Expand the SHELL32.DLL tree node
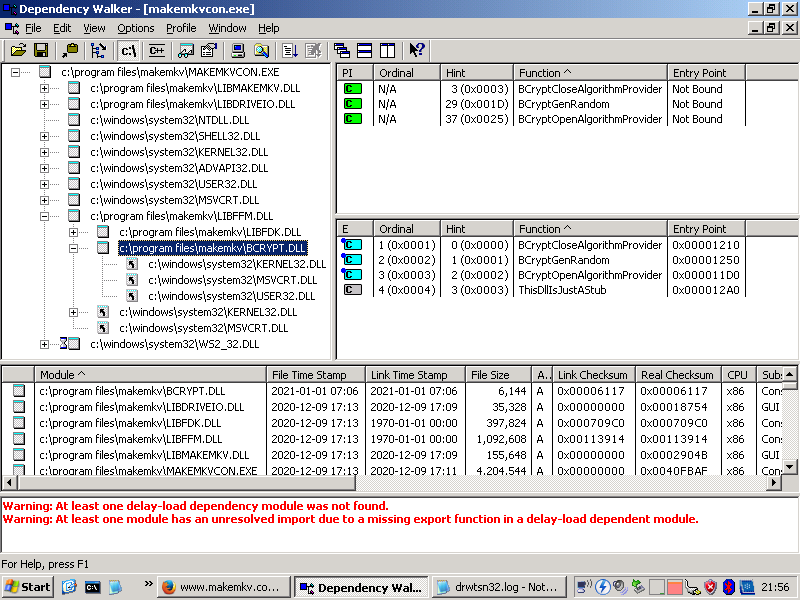Image resolution: width=800 pixels, height=600 pixels. click(x=44, y=136)
